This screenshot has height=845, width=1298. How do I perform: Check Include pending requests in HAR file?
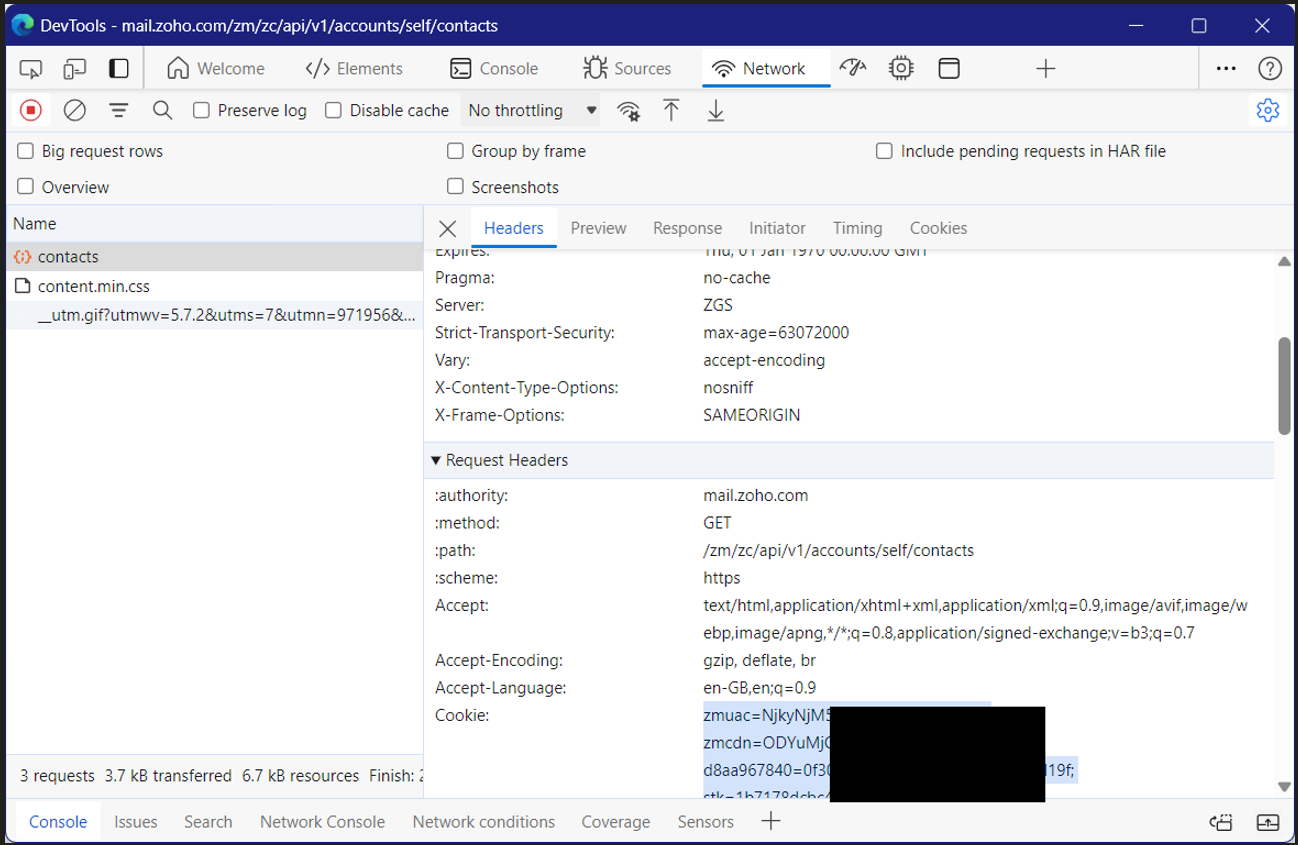point(884,151)
